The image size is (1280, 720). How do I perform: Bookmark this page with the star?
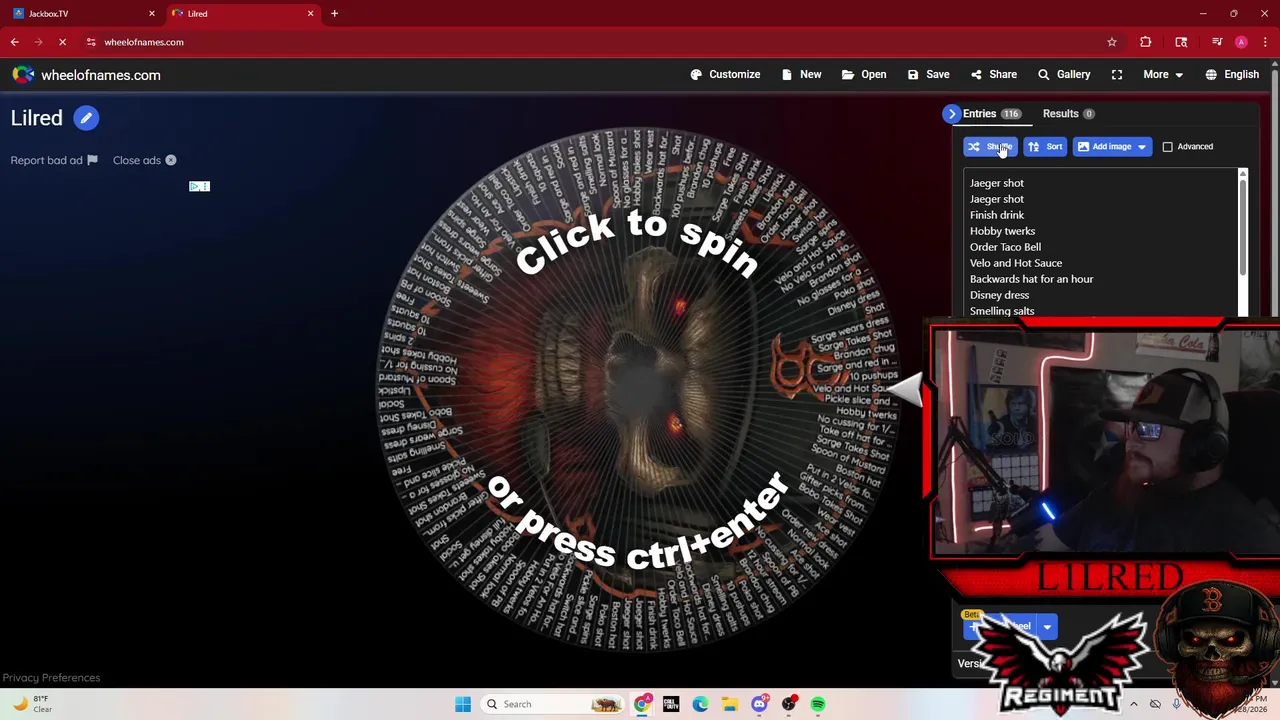click(x=1111, y=42)
